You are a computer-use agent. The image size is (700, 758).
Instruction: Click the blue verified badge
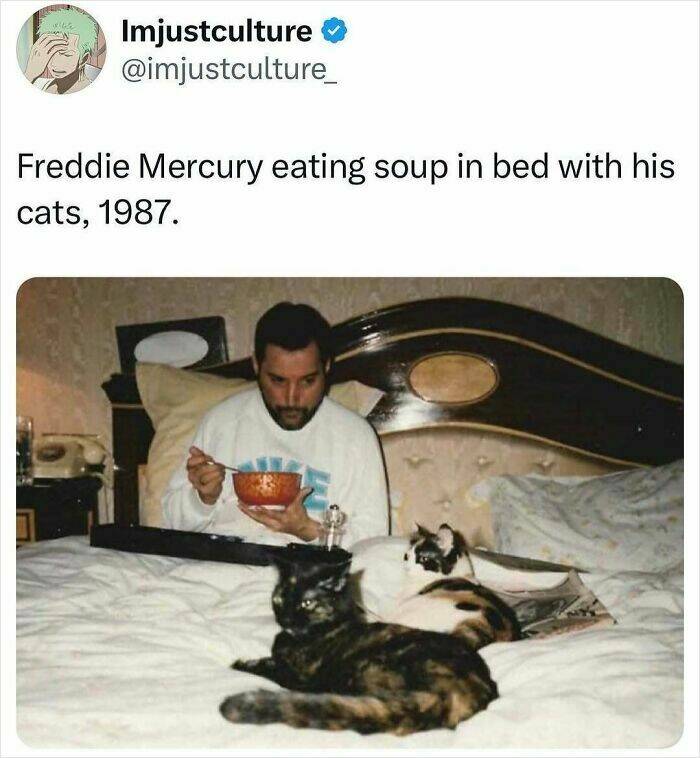(336, 32)
